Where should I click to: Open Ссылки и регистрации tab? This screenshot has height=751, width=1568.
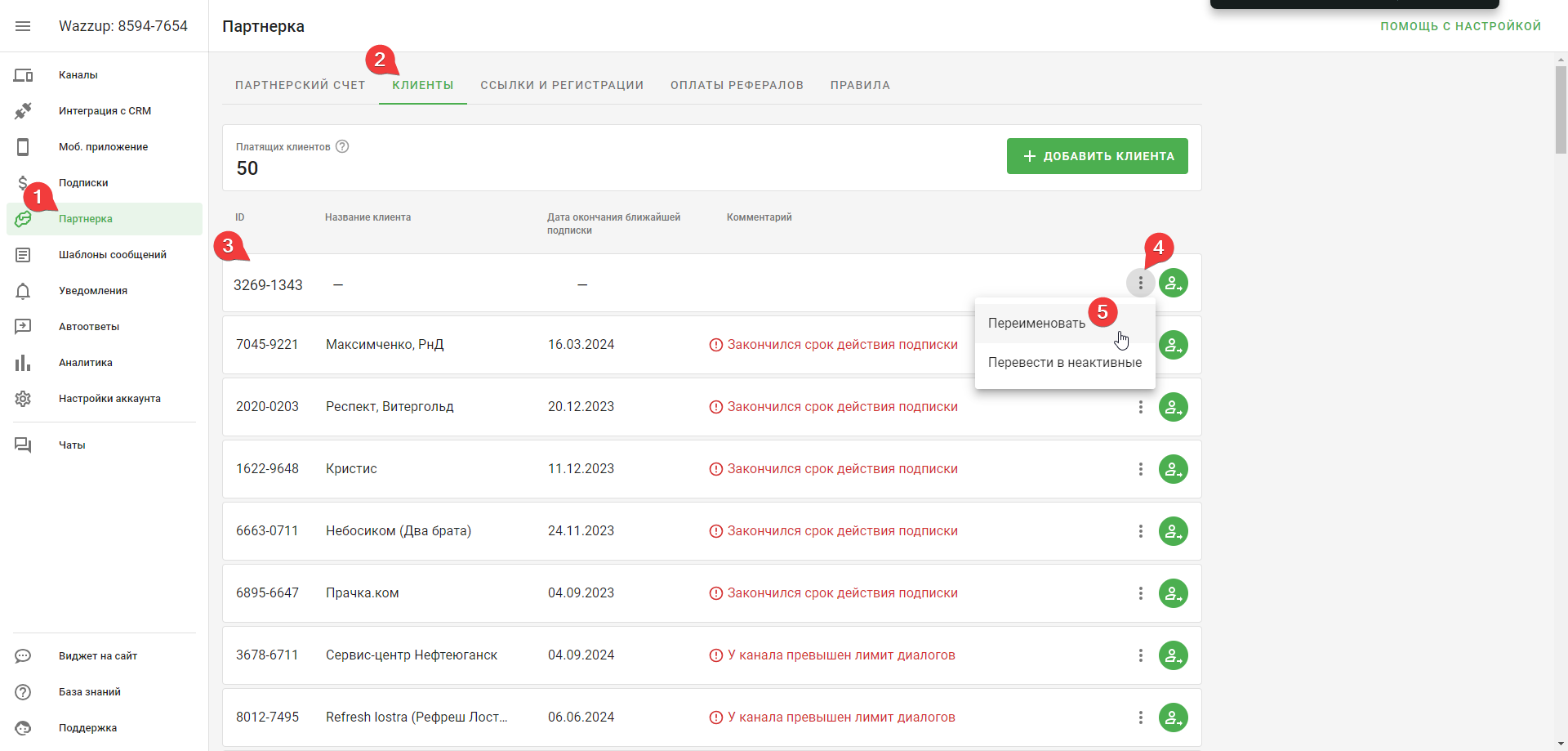pyautogui.click(x=562, y=85)
